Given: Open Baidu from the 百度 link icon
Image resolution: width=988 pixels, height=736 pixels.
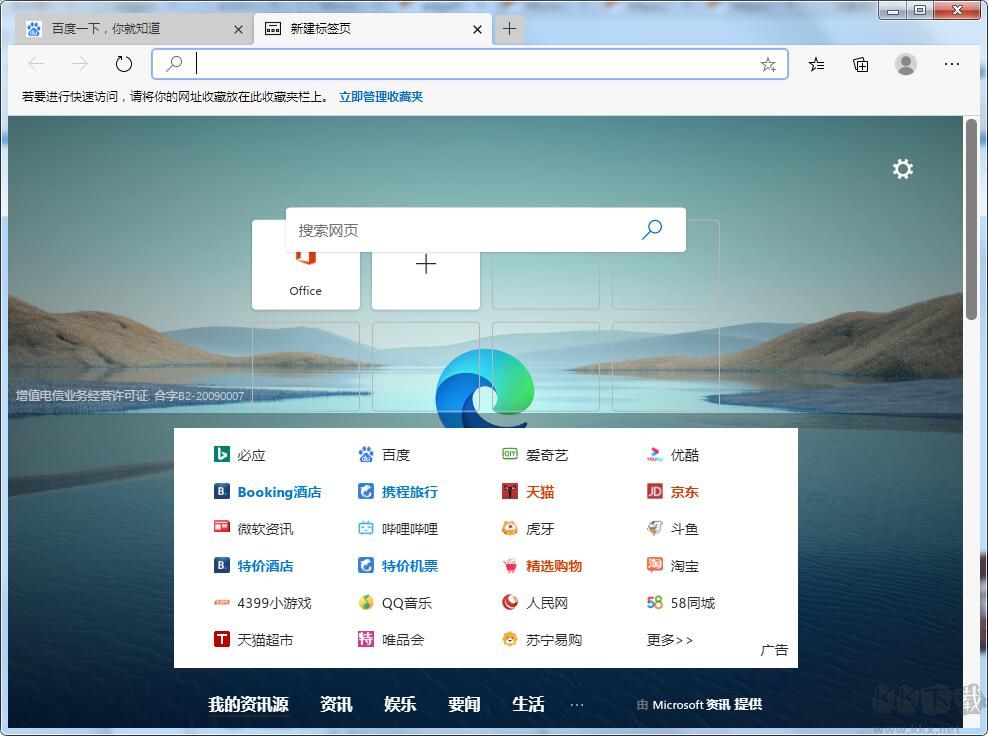Looking at the screenshot, I should 366,454.
